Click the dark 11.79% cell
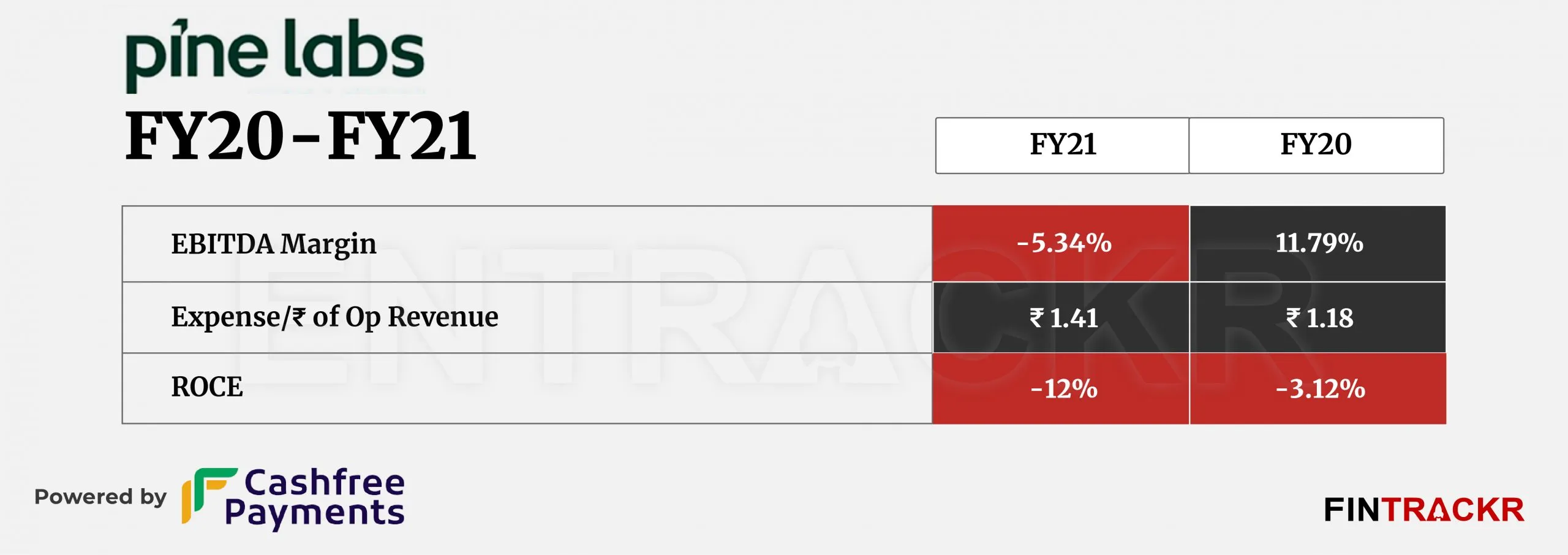The width and height of the screenshot is (1568, 555). point(1317,244)
